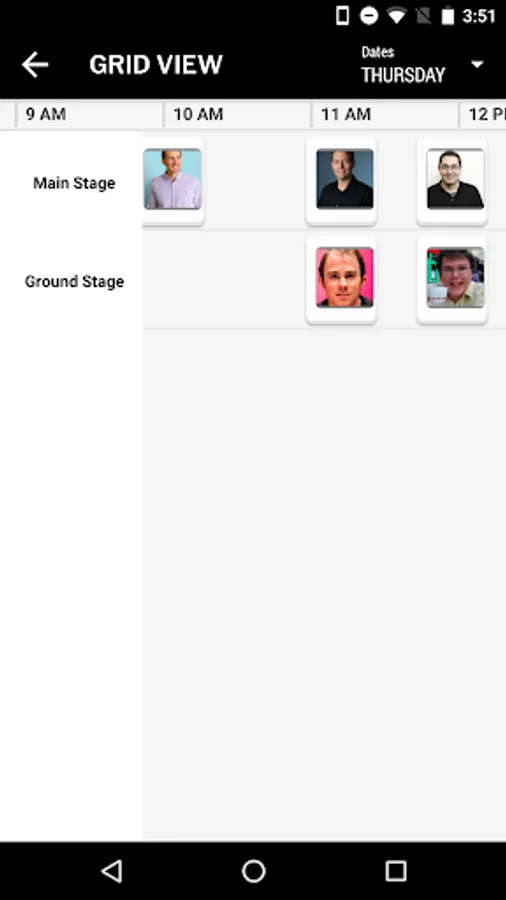The height and width of the screenshot is (900, 506).
Task: Open Main Stage session near 9 AM
Action: (173, 181)
